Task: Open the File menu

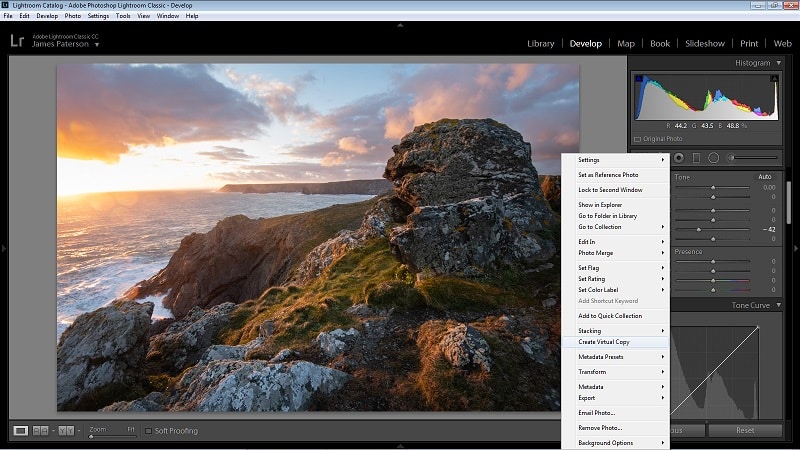Action: (8, 16)
